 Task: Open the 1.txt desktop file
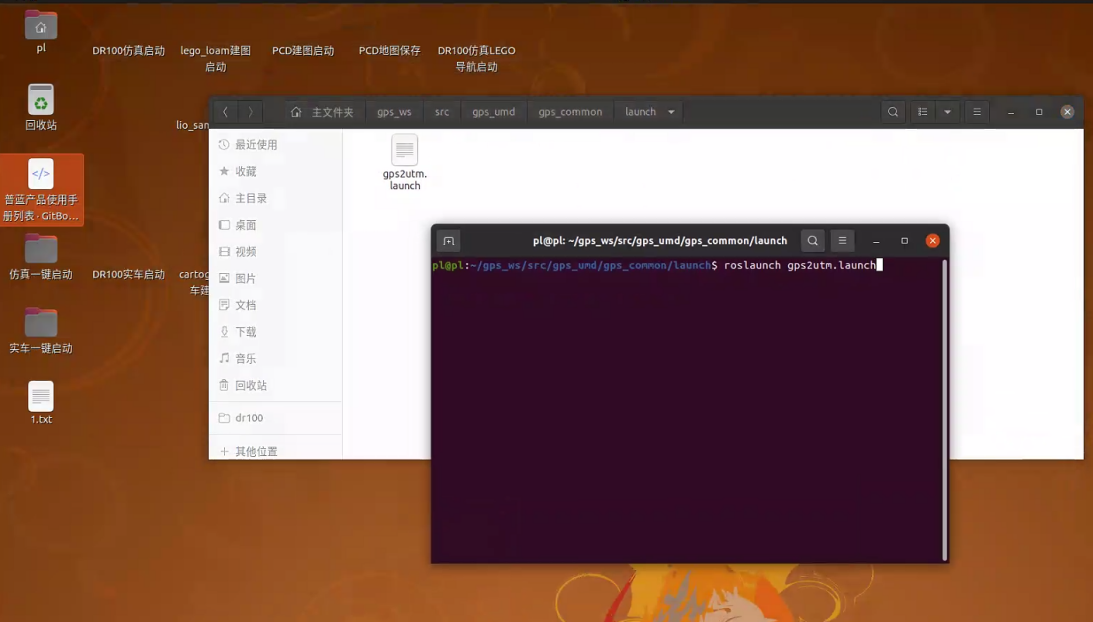(x=41, y=397)
